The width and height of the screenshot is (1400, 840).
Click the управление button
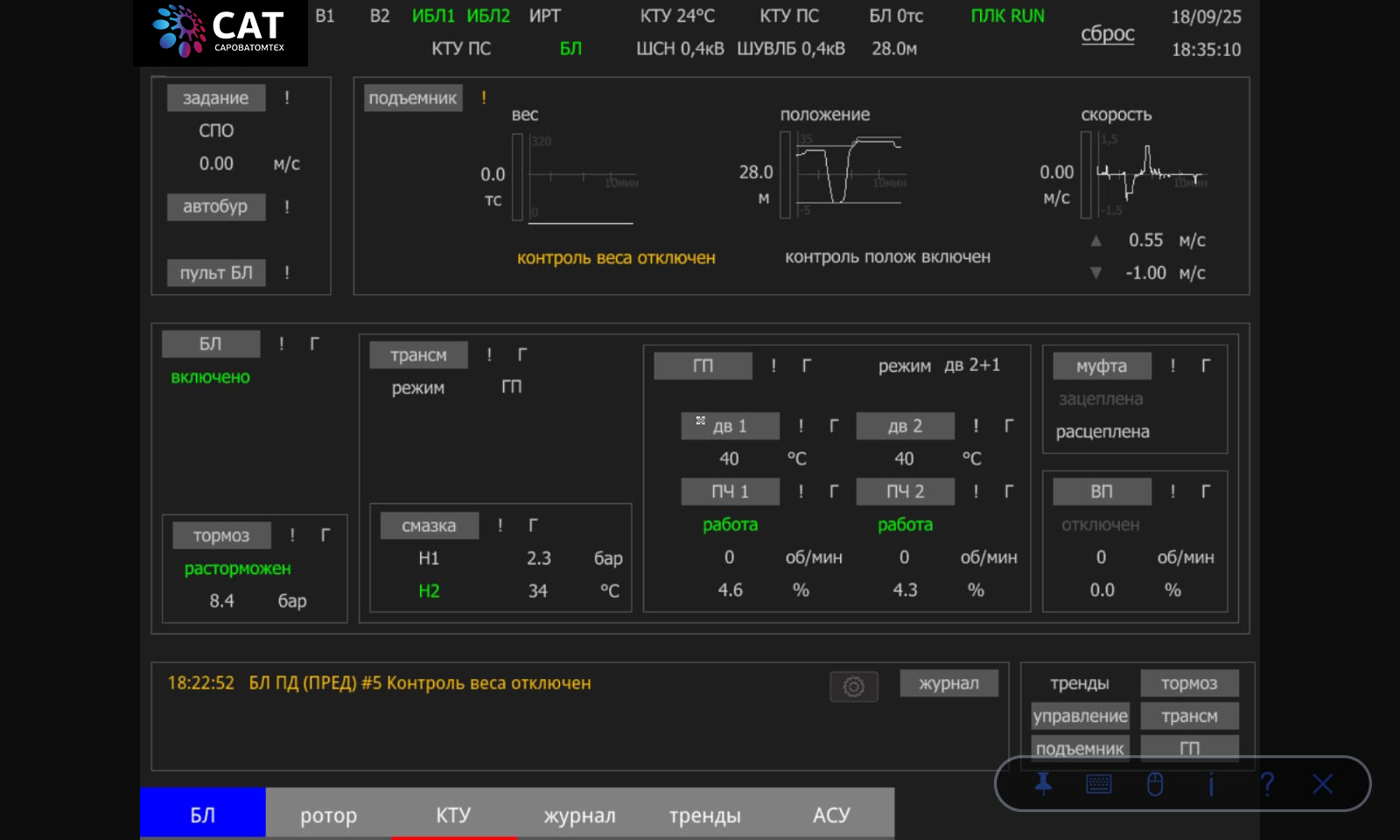(x=1081, y=717)
